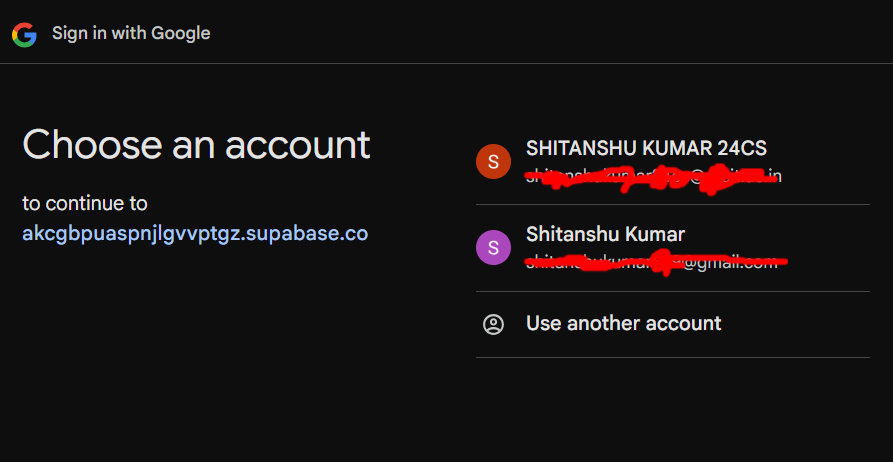The width and height of the screenshot is (893, 462).
Task: Click the Choose an account heading
Action: (x=196, y=145)
